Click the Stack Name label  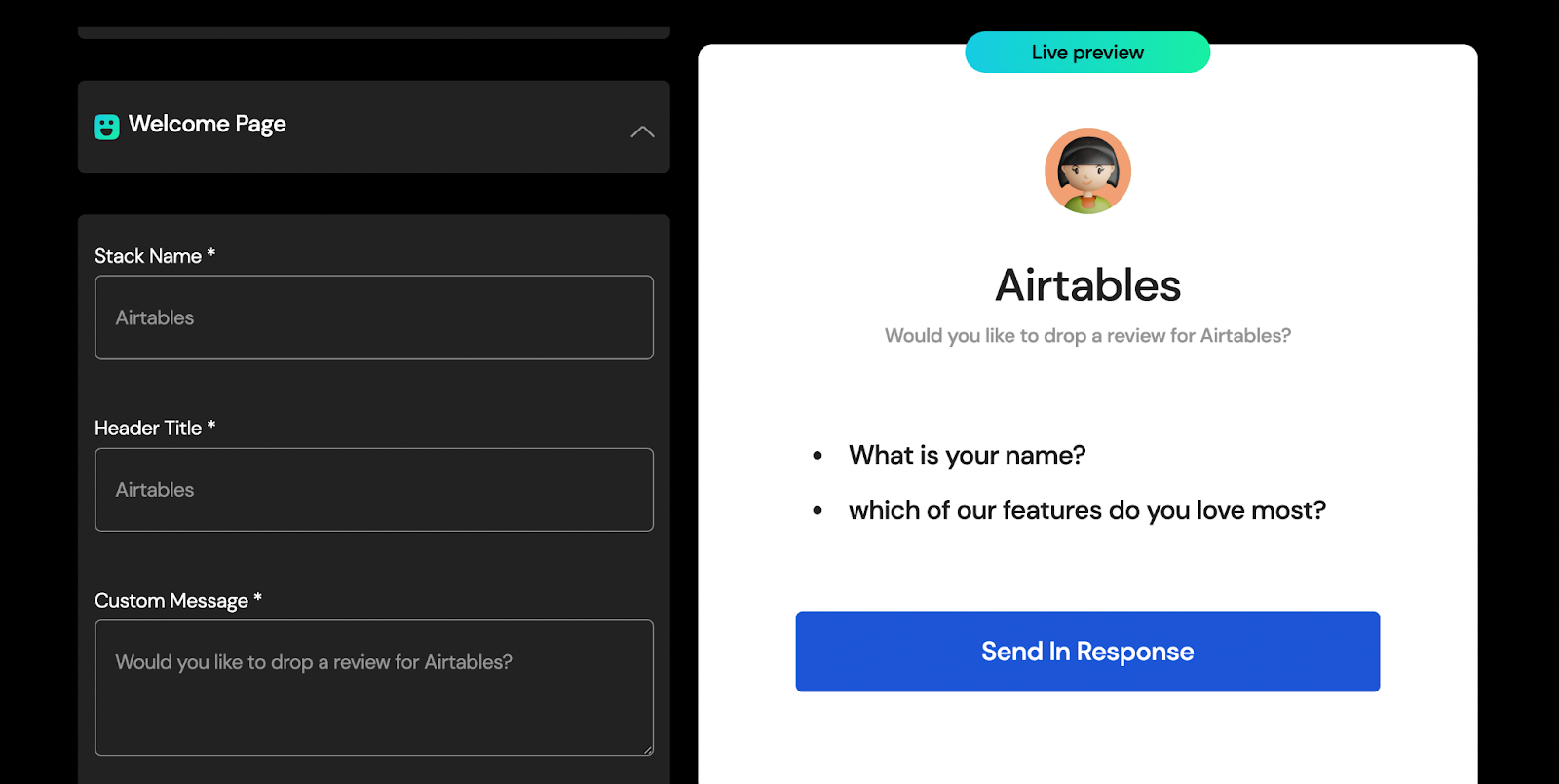point(155,256)
